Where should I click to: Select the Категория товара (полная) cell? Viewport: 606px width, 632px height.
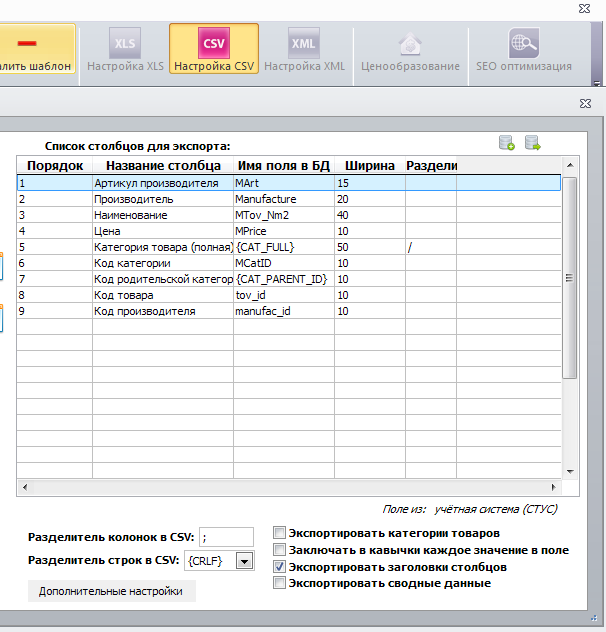point(163,247)
